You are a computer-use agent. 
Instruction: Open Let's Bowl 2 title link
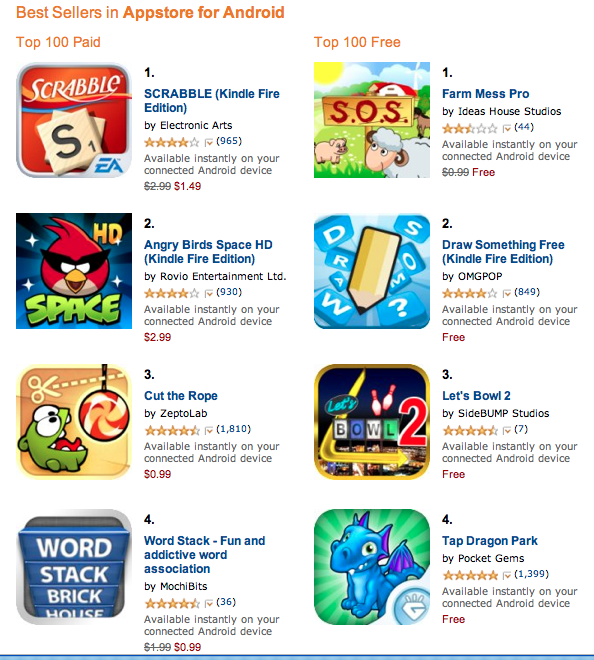coord(476,396)
